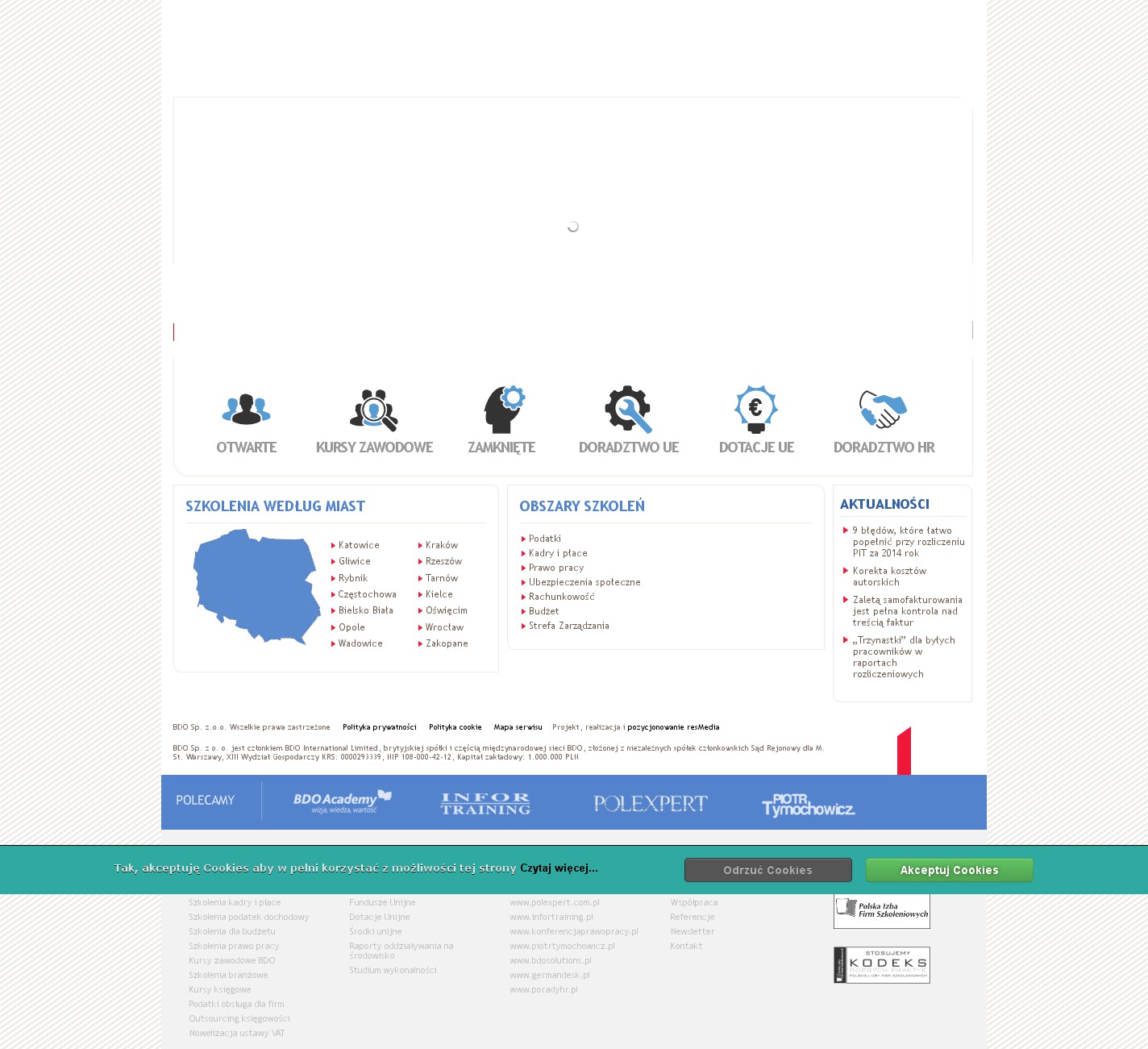
Task: Open the Korekta kosztów autorskich news item
Action: point(889,577)
